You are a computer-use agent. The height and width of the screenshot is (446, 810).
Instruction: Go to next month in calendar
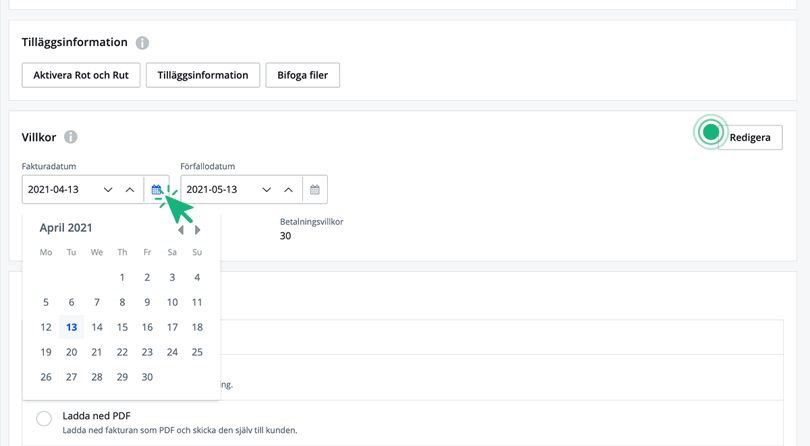(198, 229)
